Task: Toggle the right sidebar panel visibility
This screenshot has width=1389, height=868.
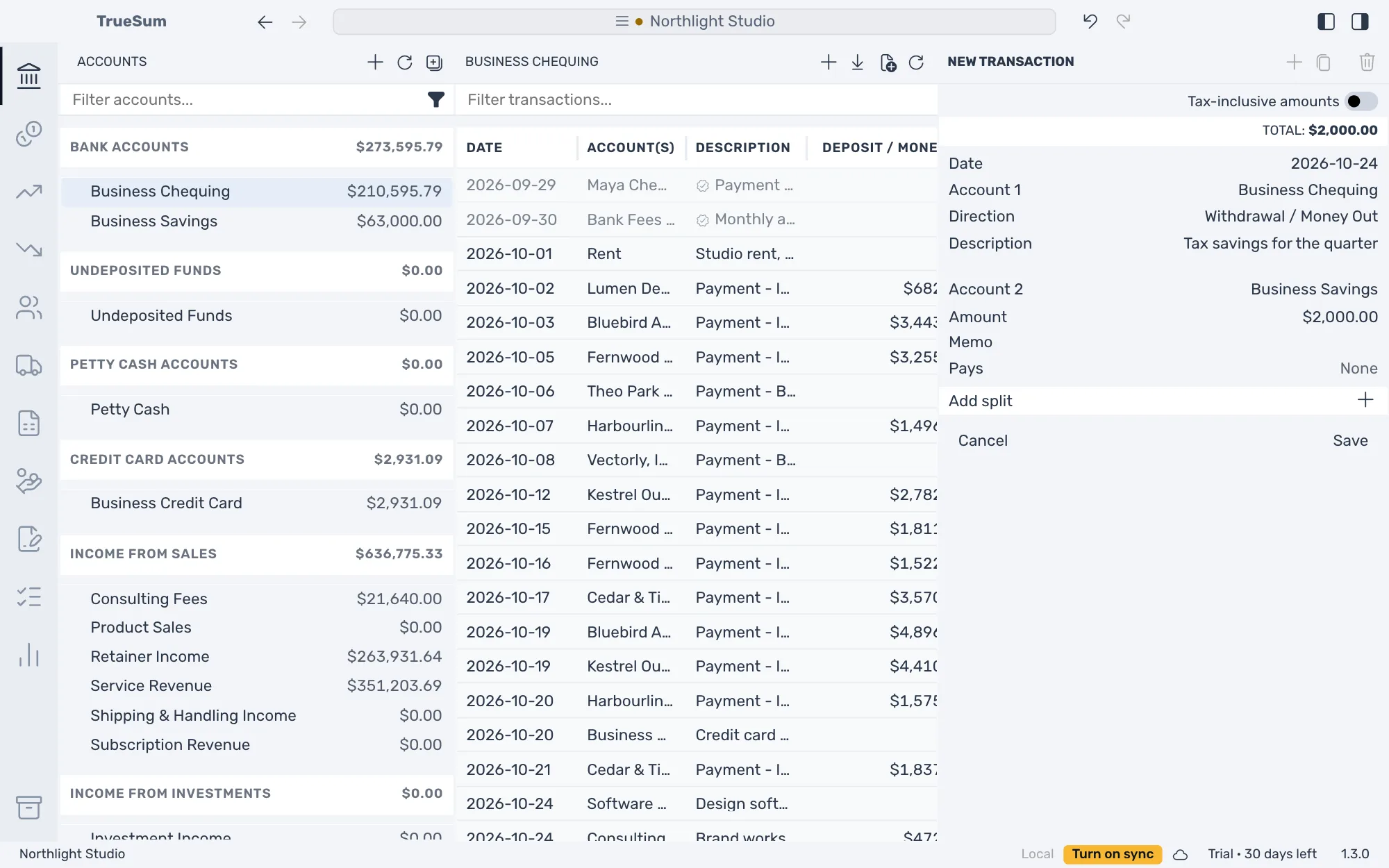Action: point(1360,22)
